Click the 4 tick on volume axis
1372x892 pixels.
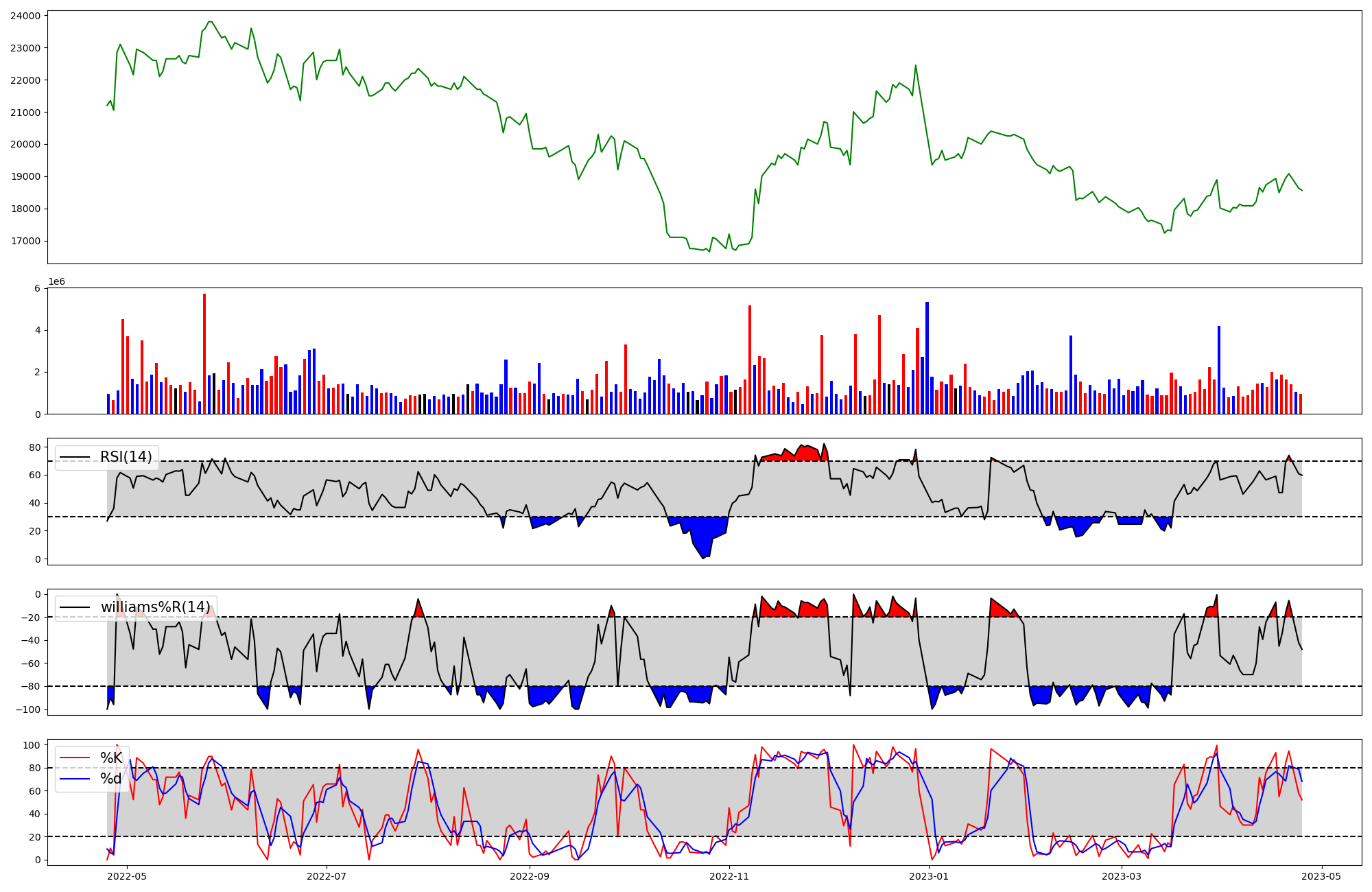(38, 330)
